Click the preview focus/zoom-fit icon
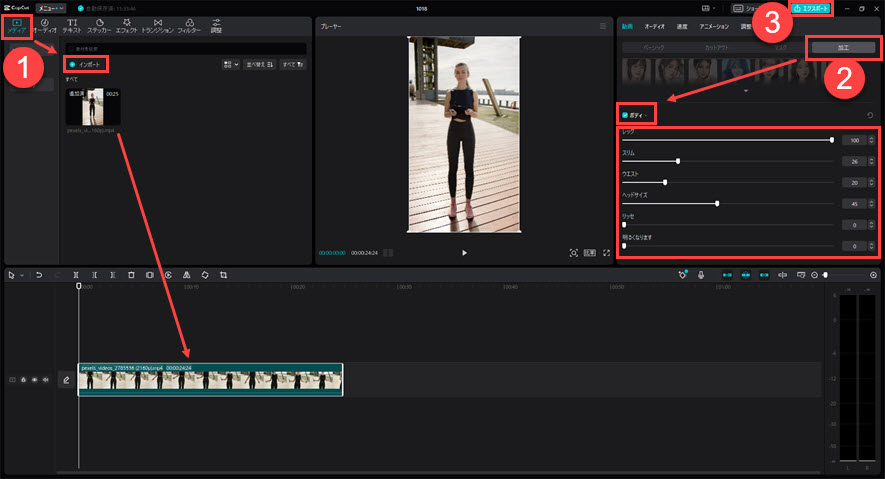Viewport: 885px width, 479px height. [573, 253]
